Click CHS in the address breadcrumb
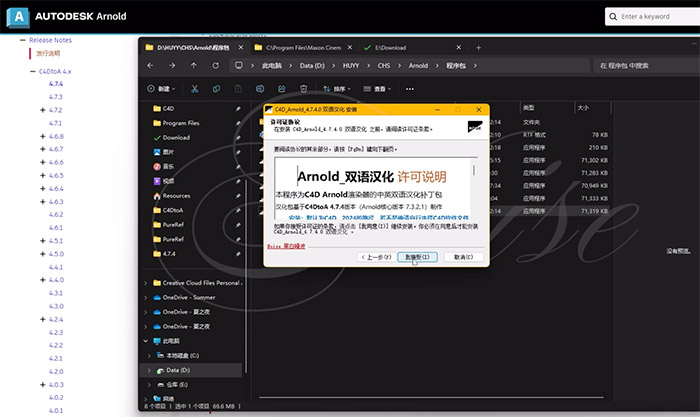This screenshot has width=700, height=417. 384,66
